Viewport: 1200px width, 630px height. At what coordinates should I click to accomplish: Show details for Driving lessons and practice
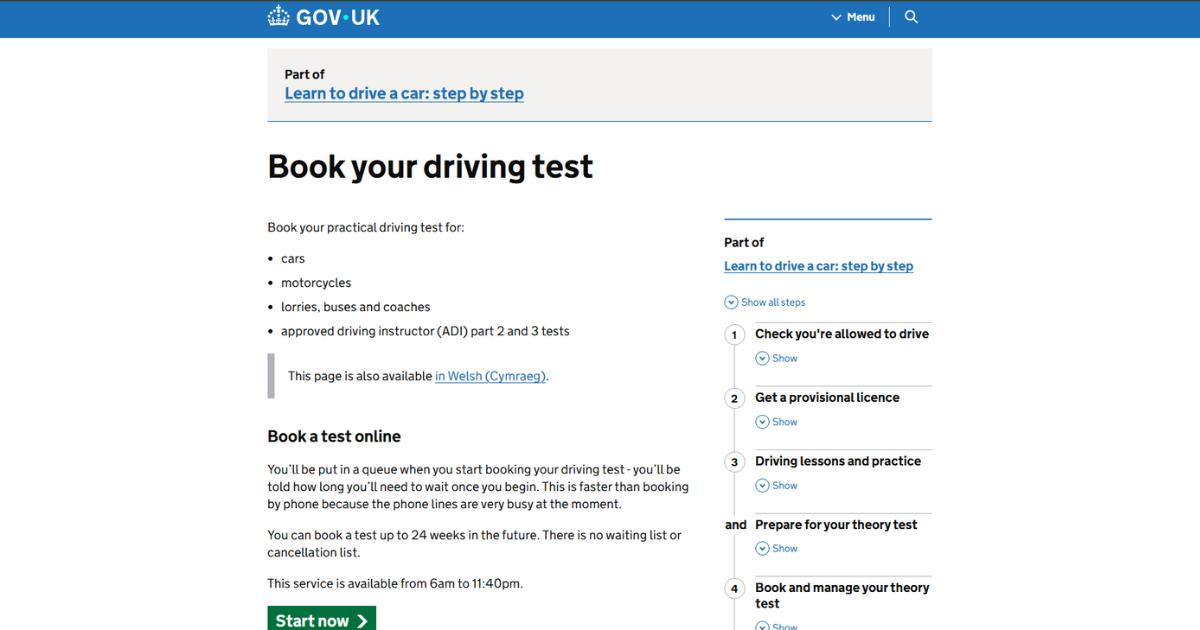coord(777,485)
